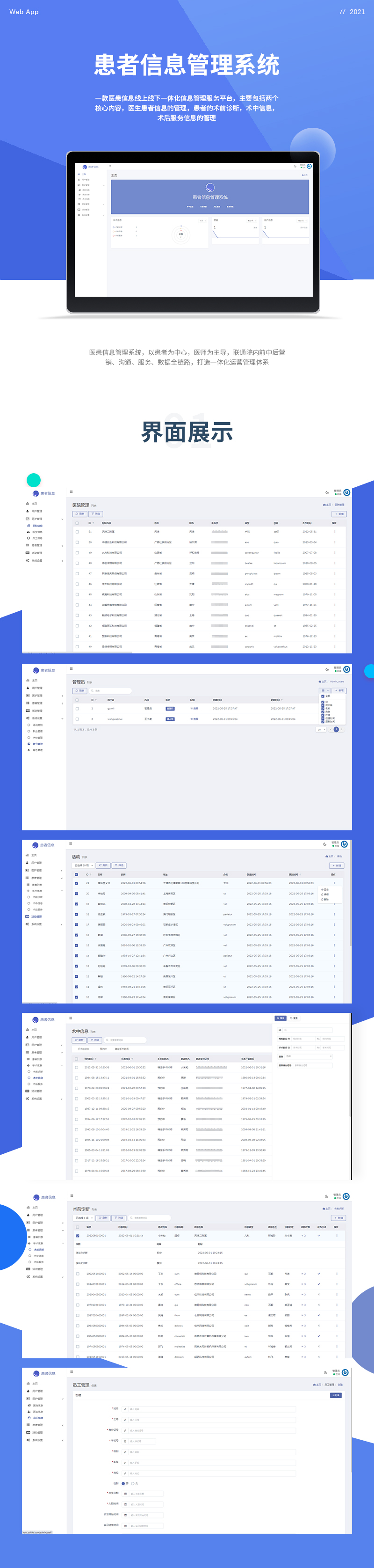The width and height of the screenshot is (374, 1568).
Task: Toggle the hamburger menu on 医院管理 page
Action: pyautogui.click(x=71, y=492)
